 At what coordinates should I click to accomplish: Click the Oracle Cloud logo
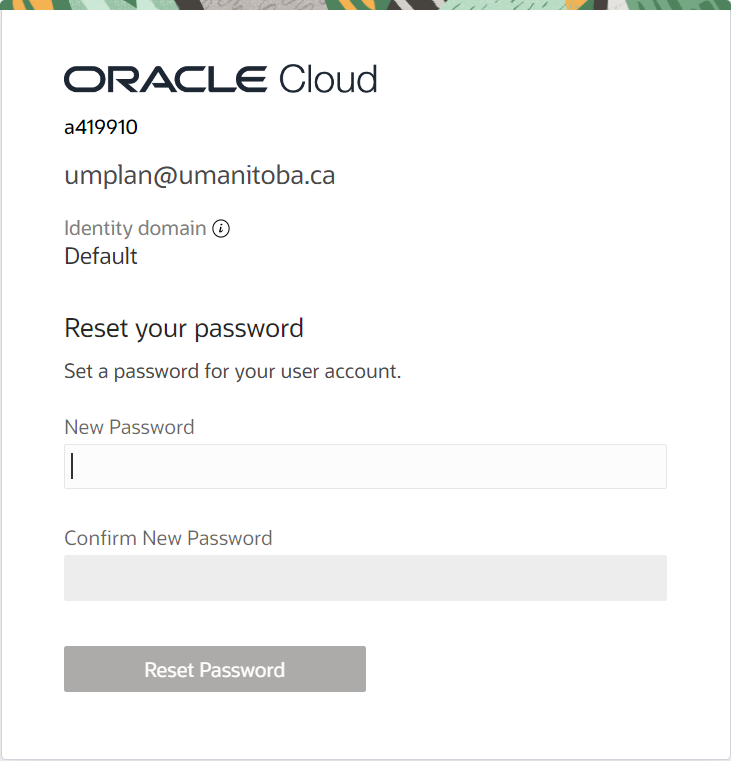point(220,79)
